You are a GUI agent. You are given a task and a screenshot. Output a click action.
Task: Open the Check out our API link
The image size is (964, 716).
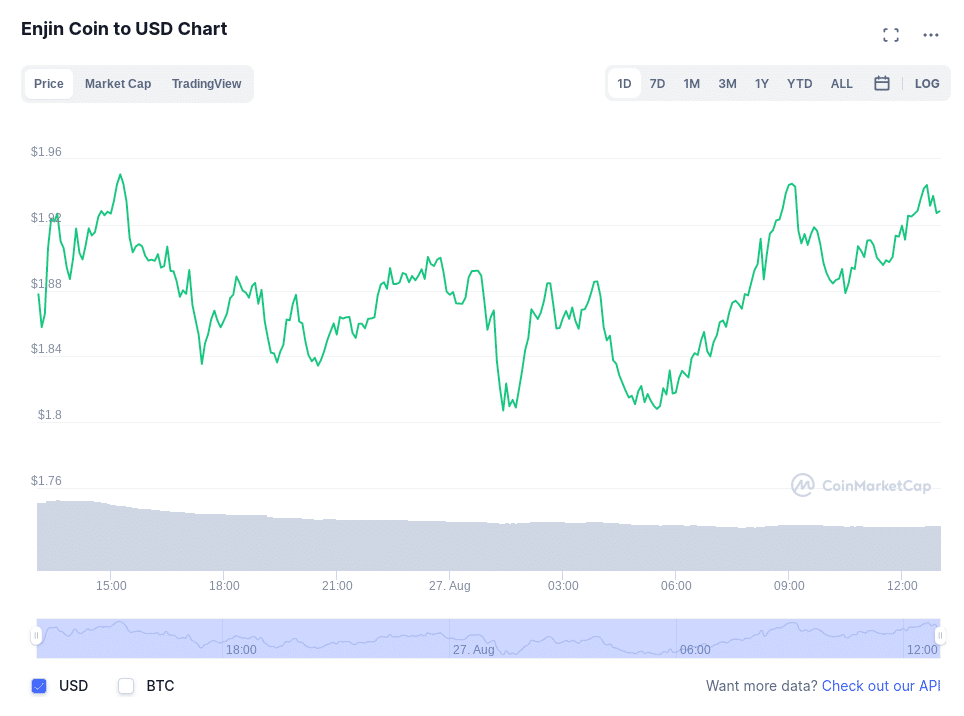881,686
